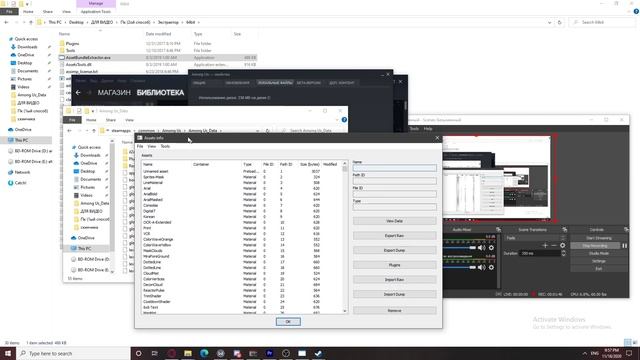Click the Plugins button in Assets info

click(394, 265)
